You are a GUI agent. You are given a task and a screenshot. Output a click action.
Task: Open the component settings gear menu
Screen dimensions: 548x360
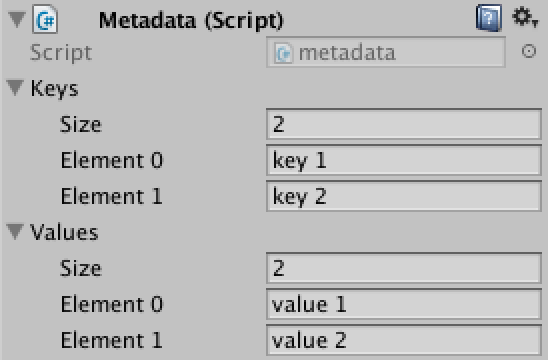click(525, 17)
